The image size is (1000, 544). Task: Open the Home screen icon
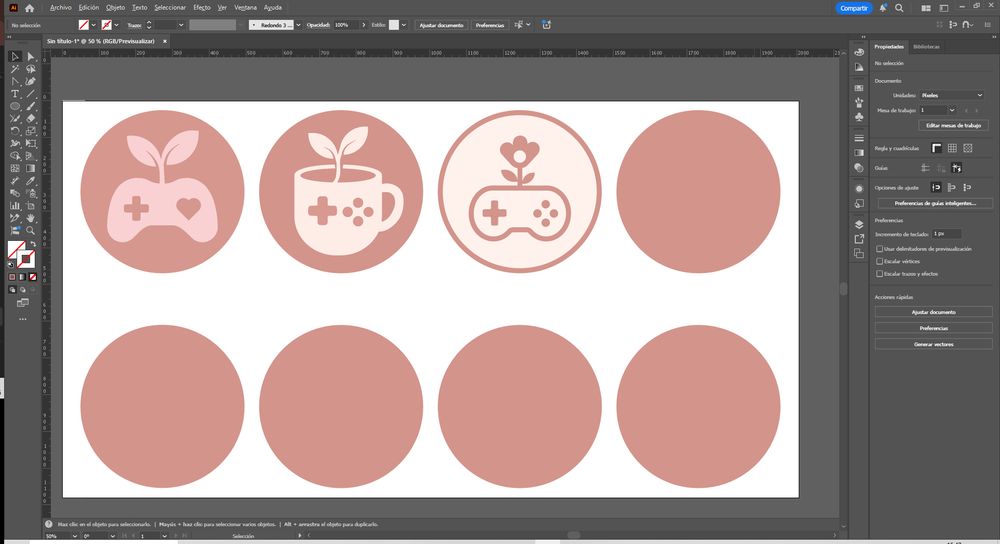click(x=29, y=8)
